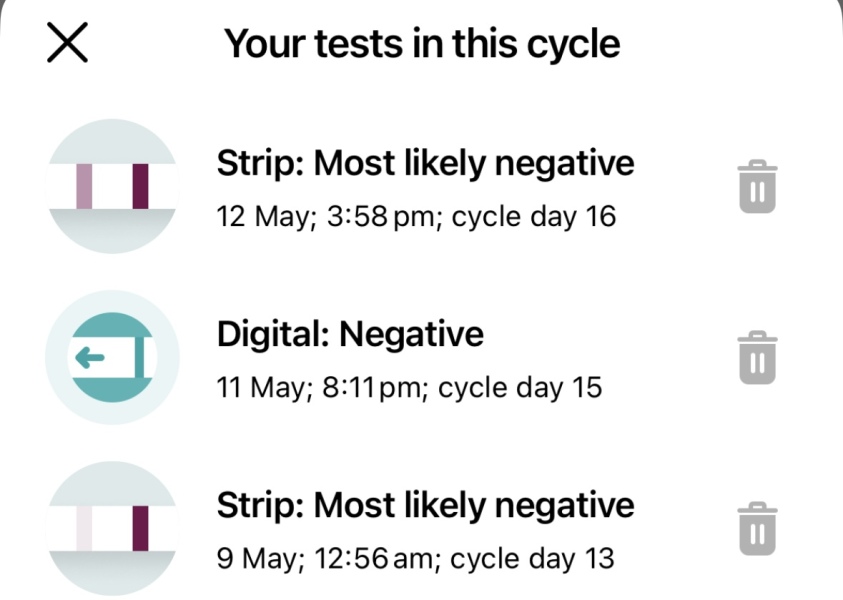Tap the digital test icon with arrow
The height and width of the screenshot is (600, 843).
[112, 357]
